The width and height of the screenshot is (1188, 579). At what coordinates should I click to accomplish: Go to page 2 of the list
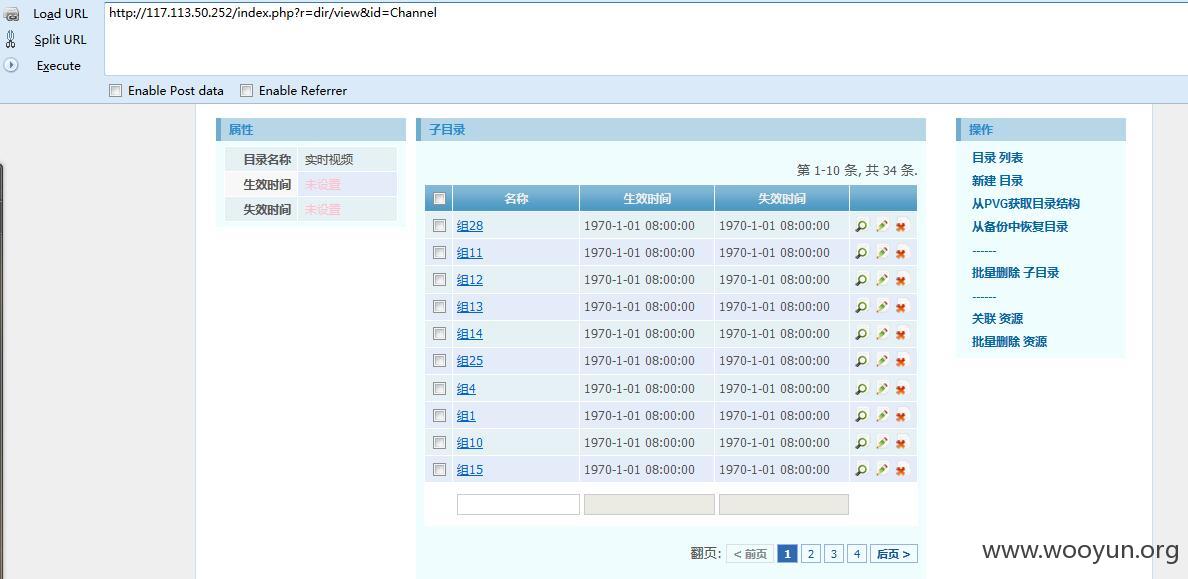811,554
